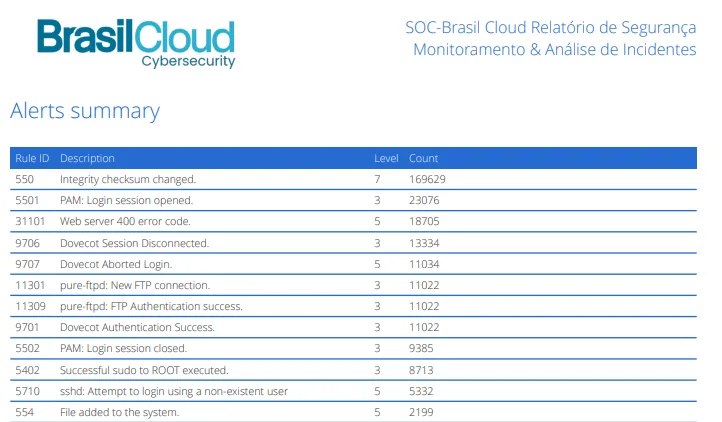Click the Cybersecurity text under the logo

pyautogui.click(x=188, y=62)
